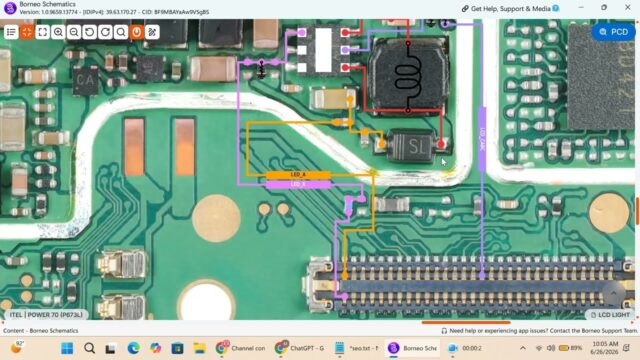Switch to the Channel con Chrome window
The width and height of the screenshot is (640, 360).
241,348
